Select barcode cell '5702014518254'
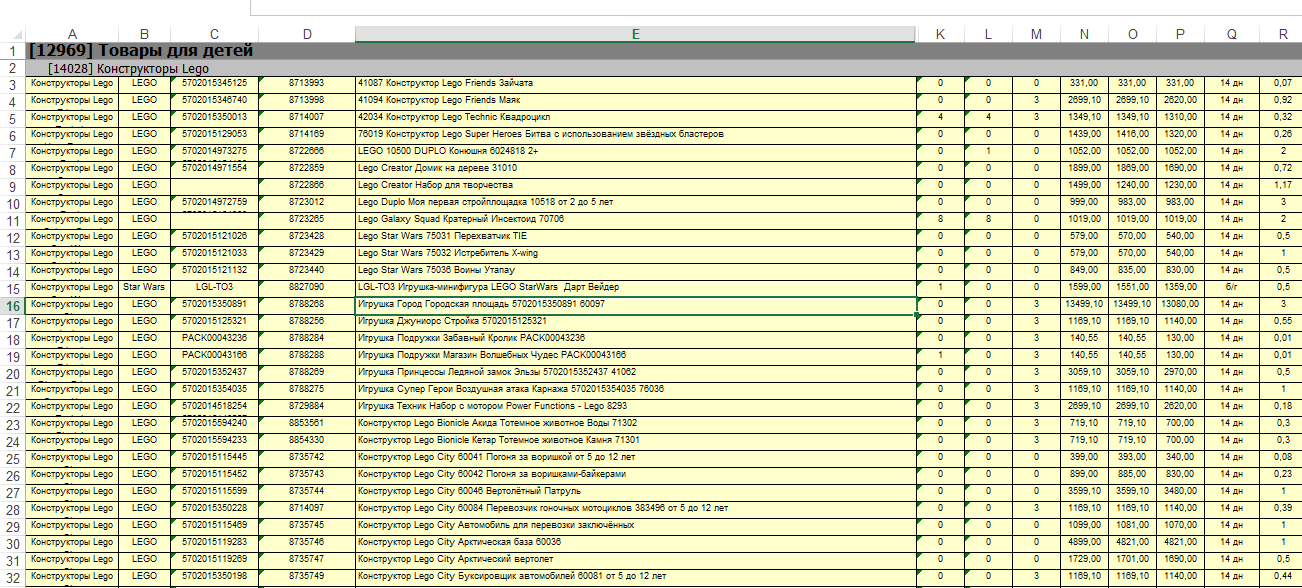The height and width of the screenshot is (588, 1302). pyautogui.click(x=215, y=406)
